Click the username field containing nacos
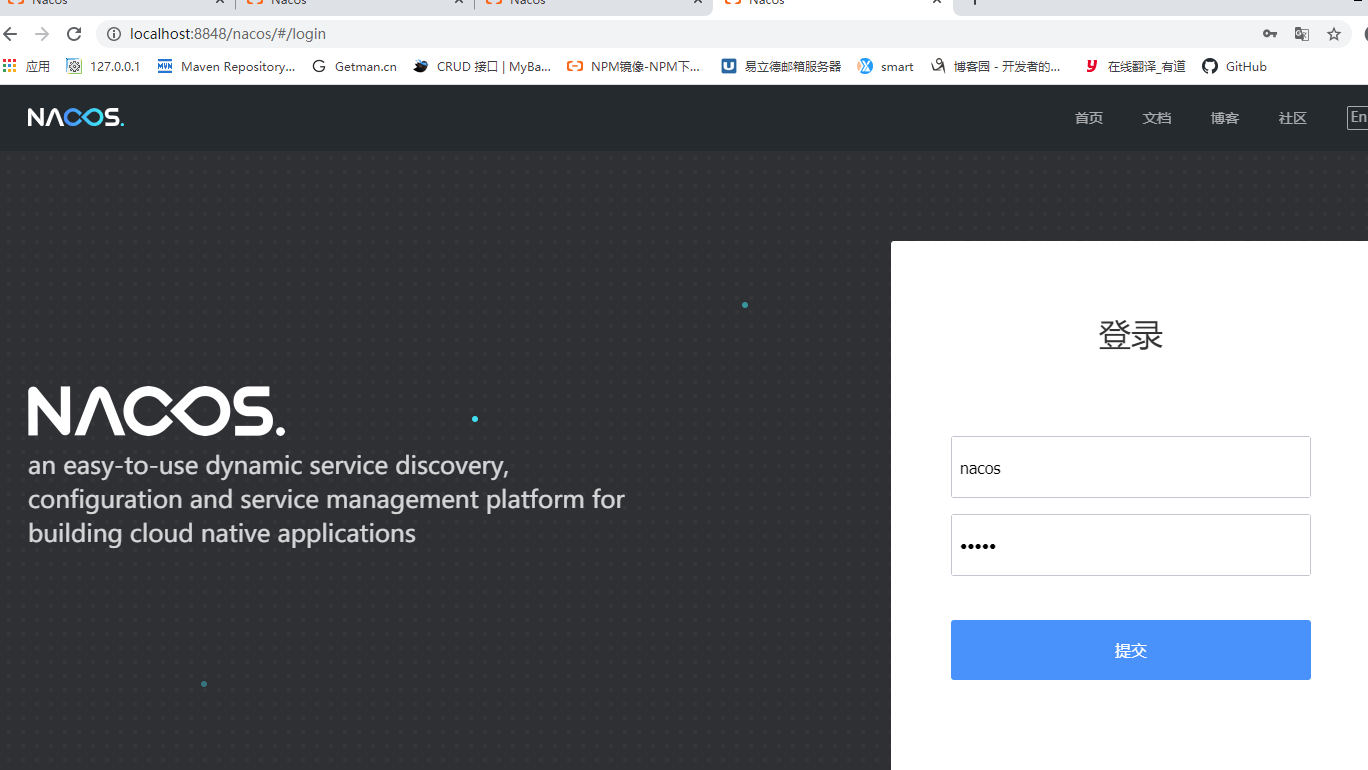 point(1131,467)
